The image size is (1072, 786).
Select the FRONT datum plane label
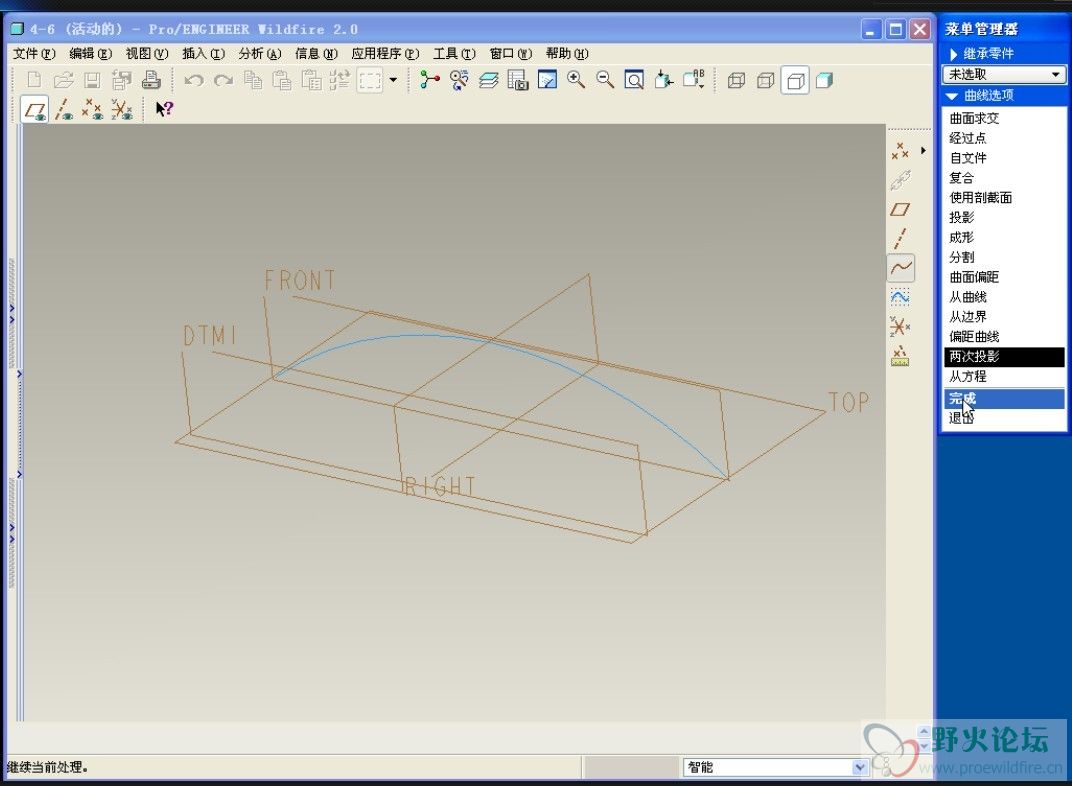coord(299,280)
